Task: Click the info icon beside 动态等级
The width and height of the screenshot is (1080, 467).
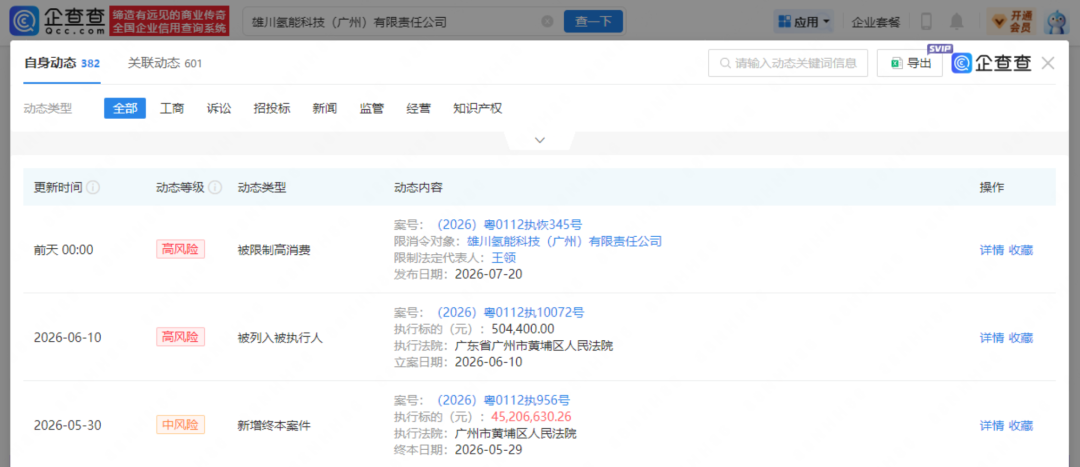Action: click(215, 187)
